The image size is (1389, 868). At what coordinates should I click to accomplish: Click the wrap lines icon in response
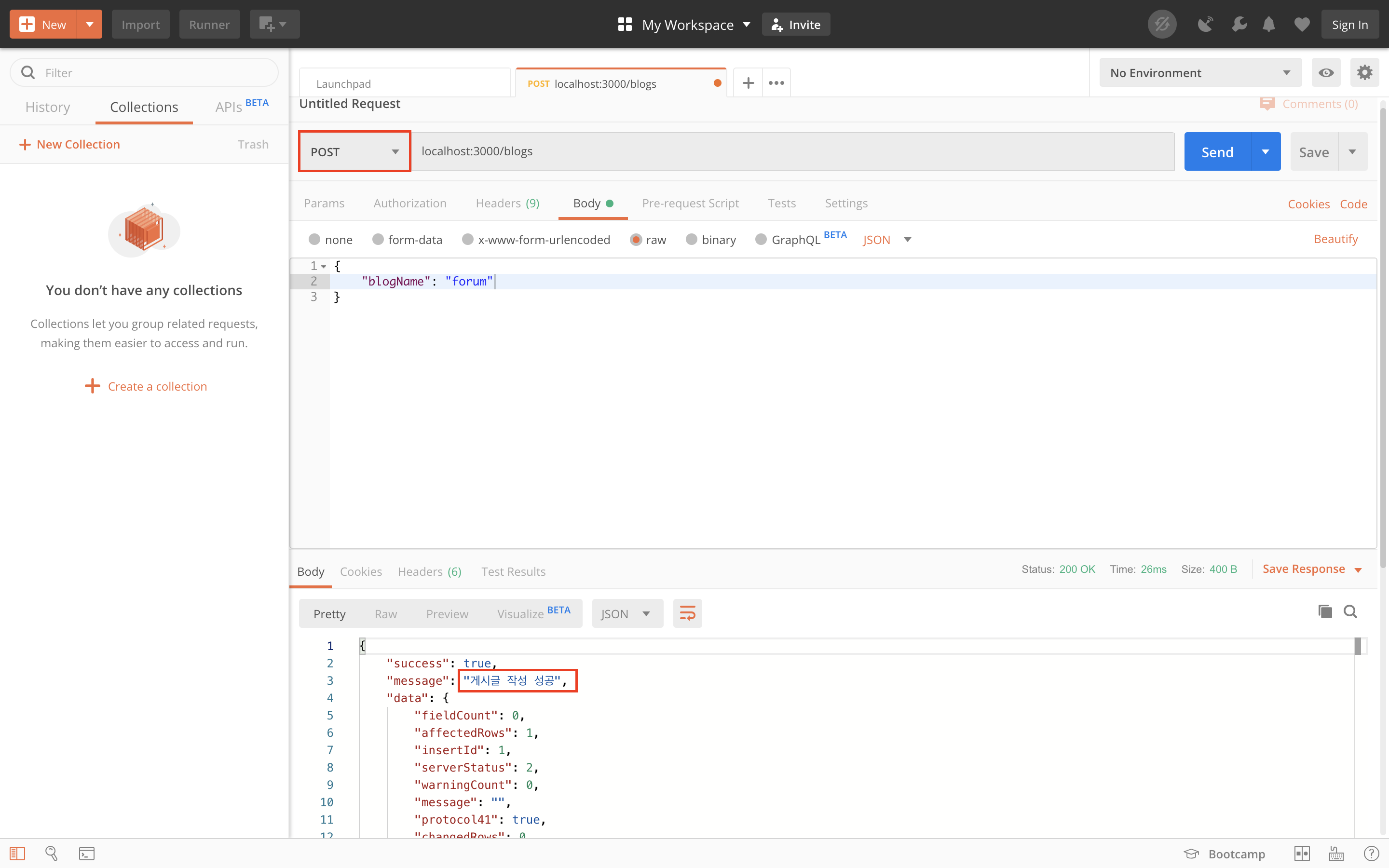pyautogui.click(x=687, y=614)
